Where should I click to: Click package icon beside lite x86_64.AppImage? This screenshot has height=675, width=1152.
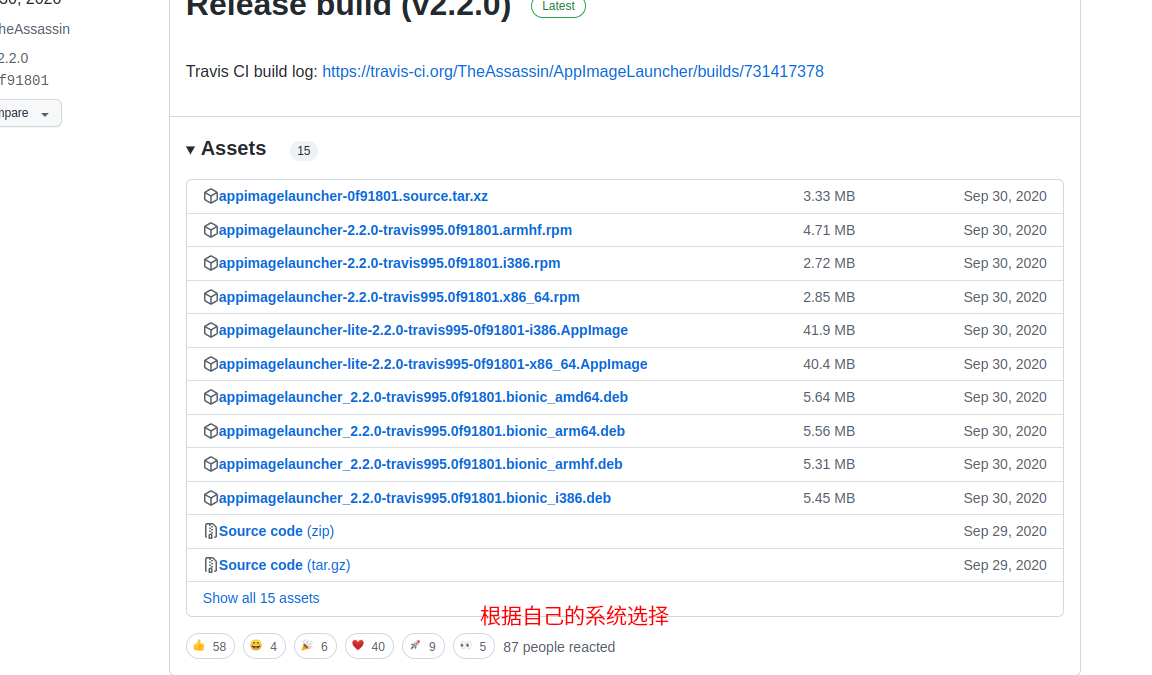(211, 364)
